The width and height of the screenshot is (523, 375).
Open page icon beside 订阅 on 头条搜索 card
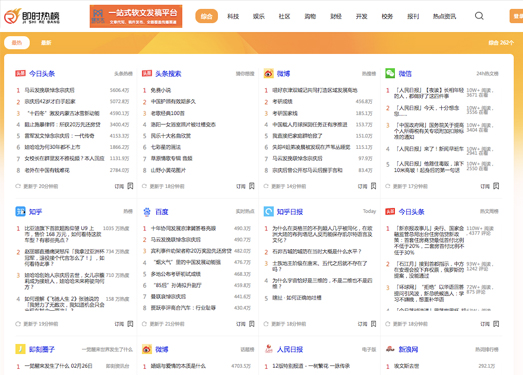252,186
